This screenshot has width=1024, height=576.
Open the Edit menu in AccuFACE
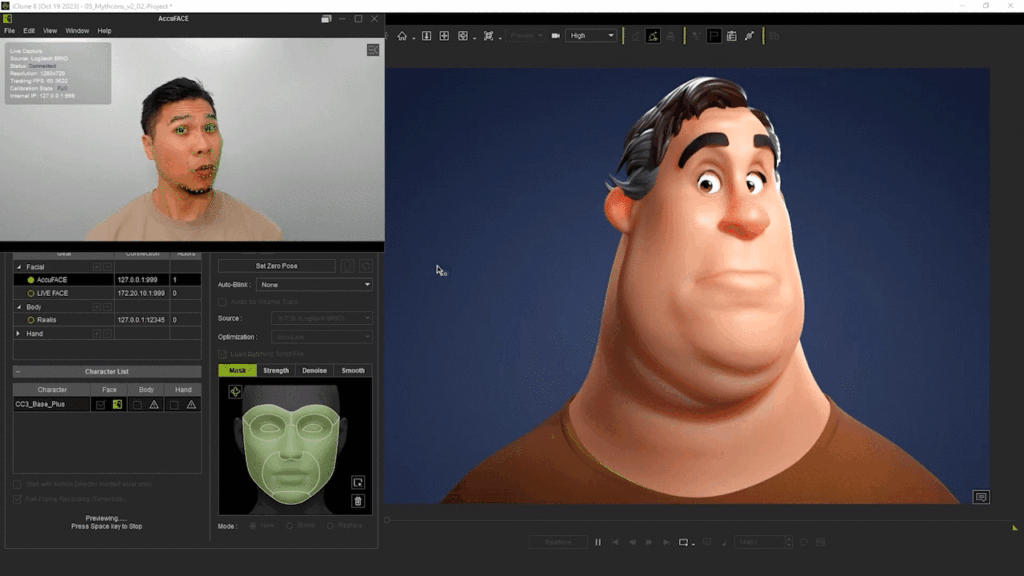click(29, 31)
